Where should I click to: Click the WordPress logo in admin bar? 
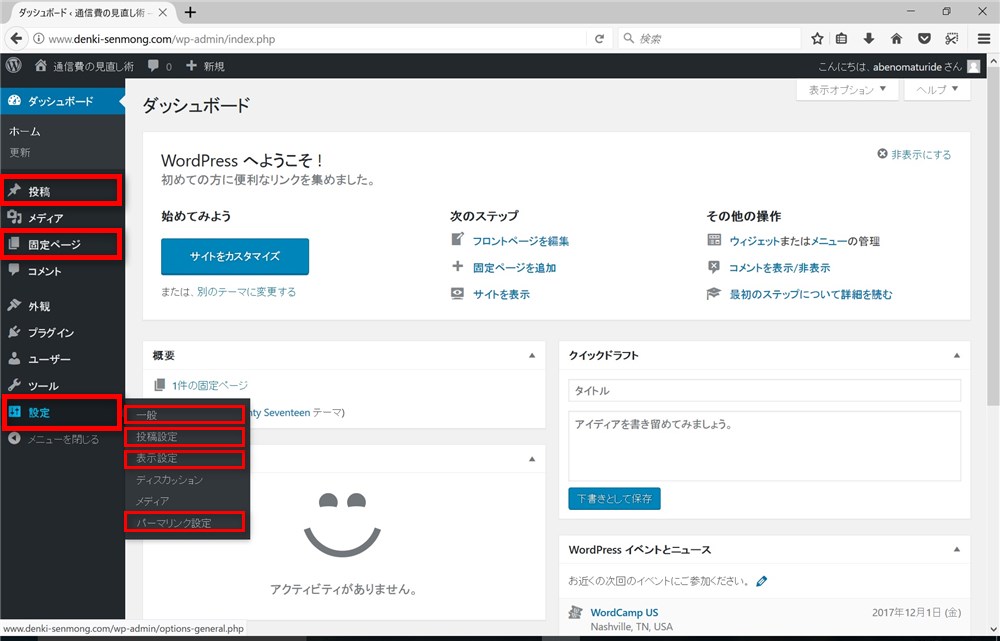click(x=14, y=66)
